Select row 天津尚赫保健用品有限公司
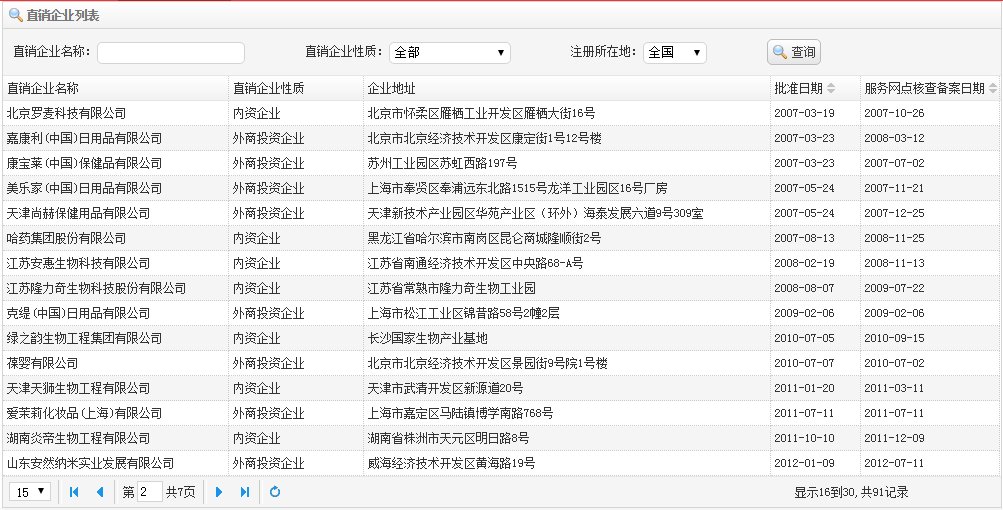1003x510 pixels. click(500, 213)
